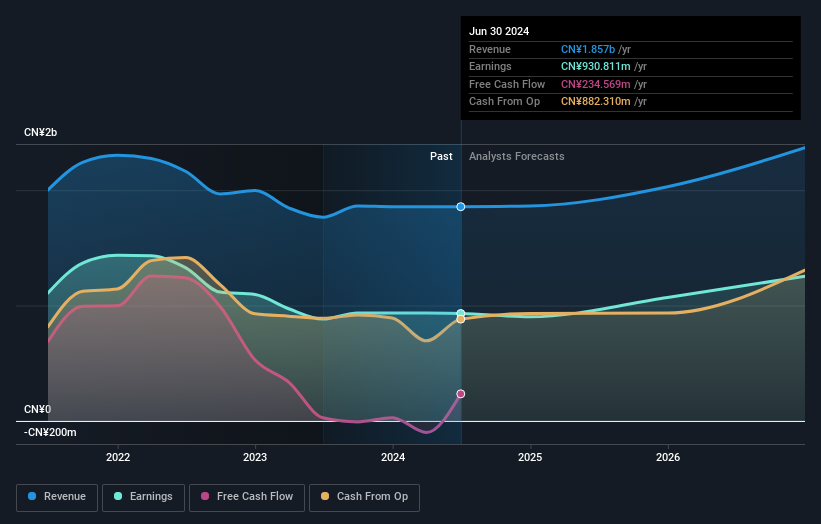Image resolution: width=821 pixels, height=524 pixels.
Task: Click the CN¥2b y-axis label
Action: pos(40,132)
